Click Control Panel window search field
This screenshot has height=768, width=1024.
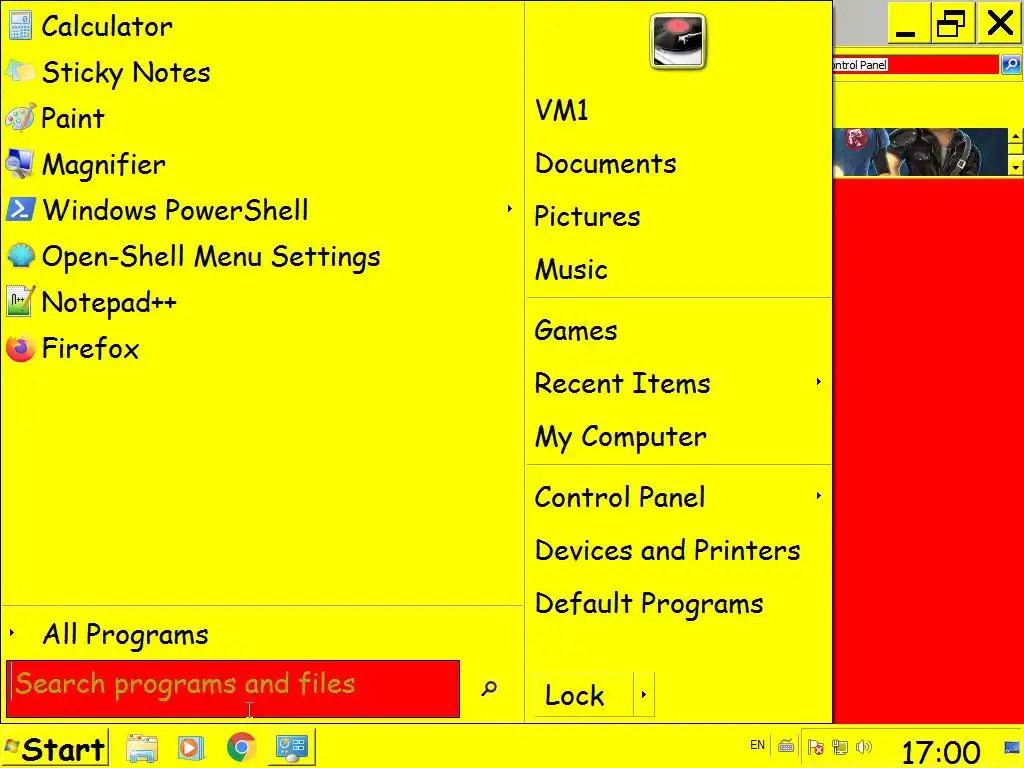tap(916, 65)
